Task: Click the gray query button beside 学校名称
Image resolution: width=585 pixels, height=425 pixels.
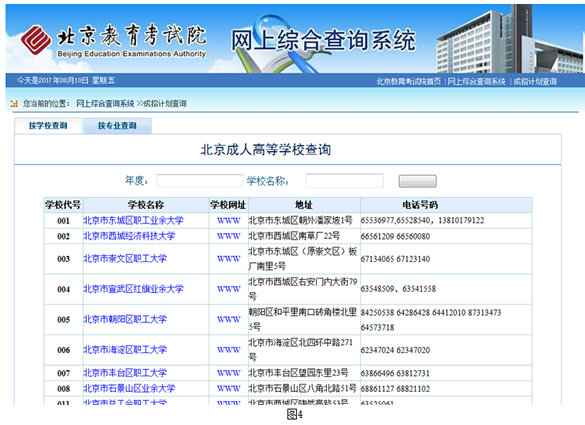Action: (417, 181)
